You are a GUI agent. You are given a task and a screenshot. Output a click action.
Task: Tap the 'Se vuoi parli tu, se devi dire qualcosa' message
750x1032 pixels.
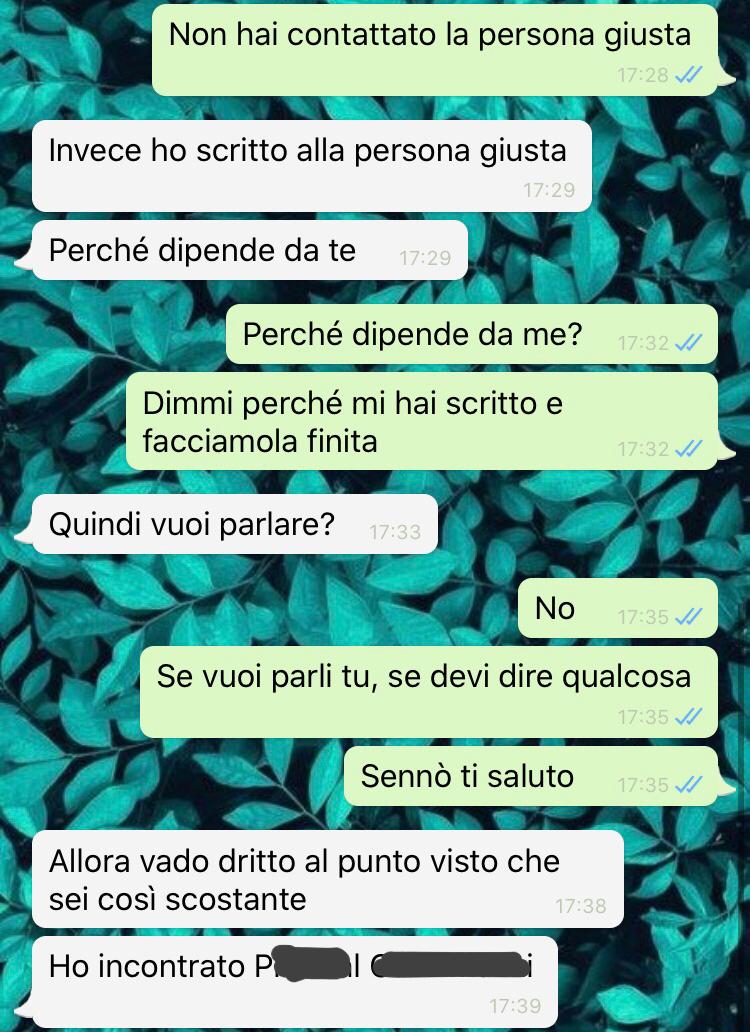(x=429, y=692)
